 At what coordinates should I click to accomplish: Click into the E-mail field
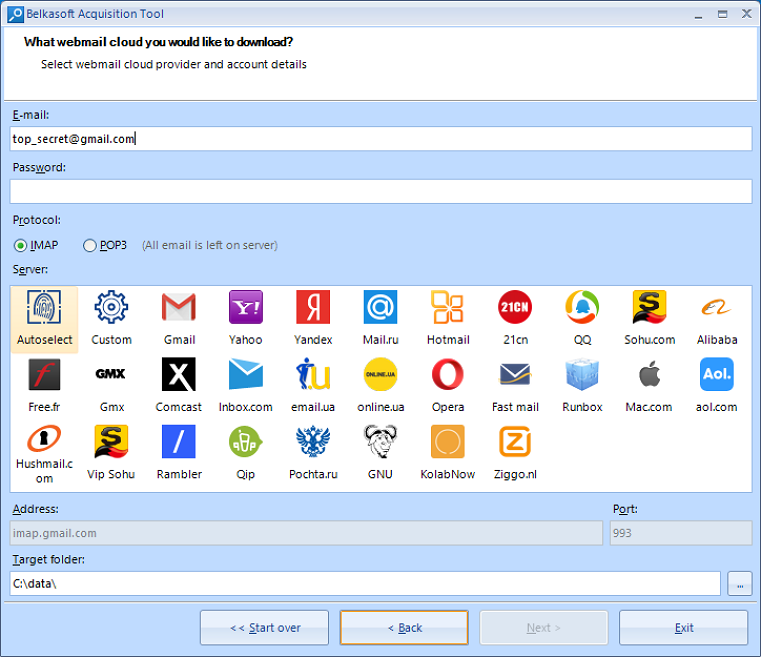click(x=380, y=139)
